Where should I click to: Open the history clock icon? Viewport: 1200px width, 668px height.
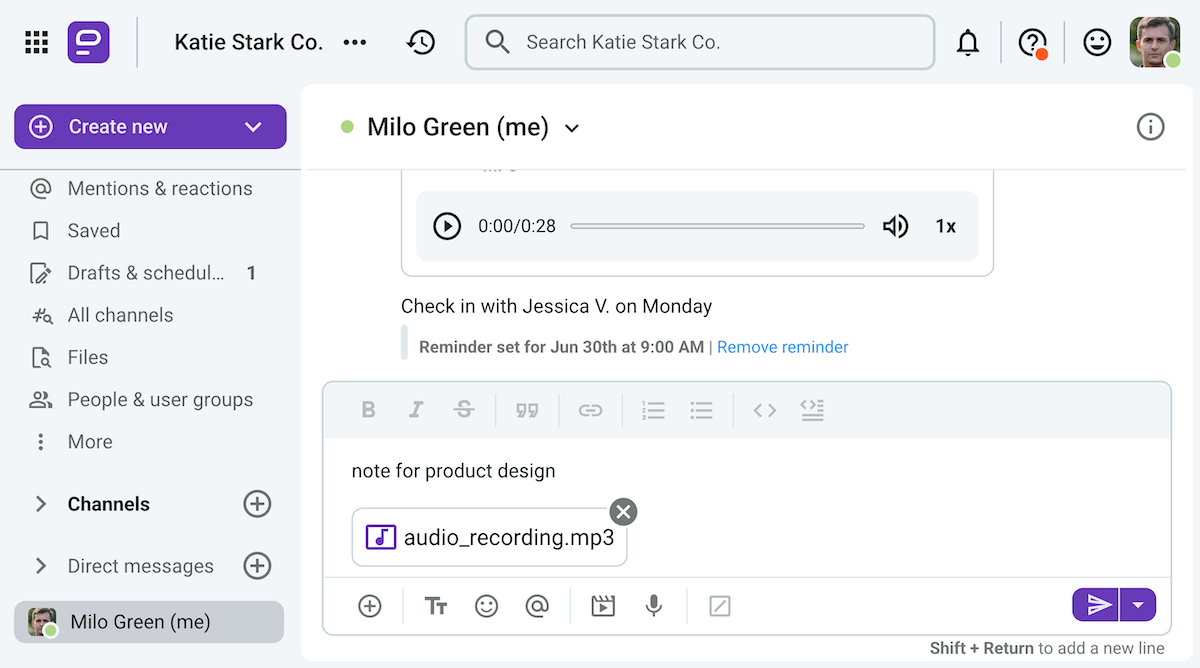pos(421,42)
